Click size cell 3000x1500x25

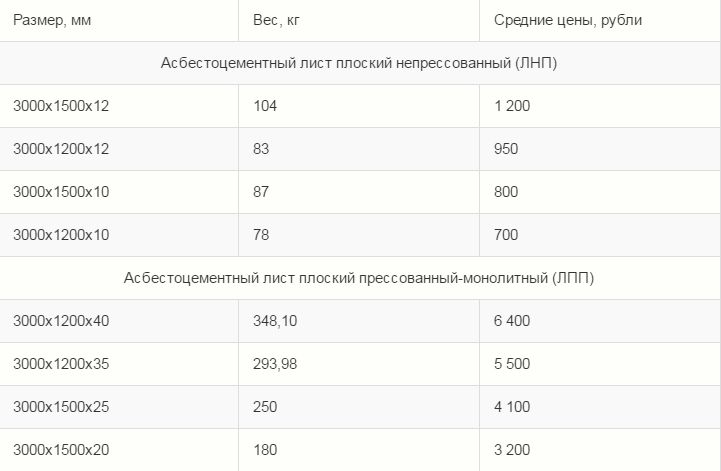click(61, 407)
